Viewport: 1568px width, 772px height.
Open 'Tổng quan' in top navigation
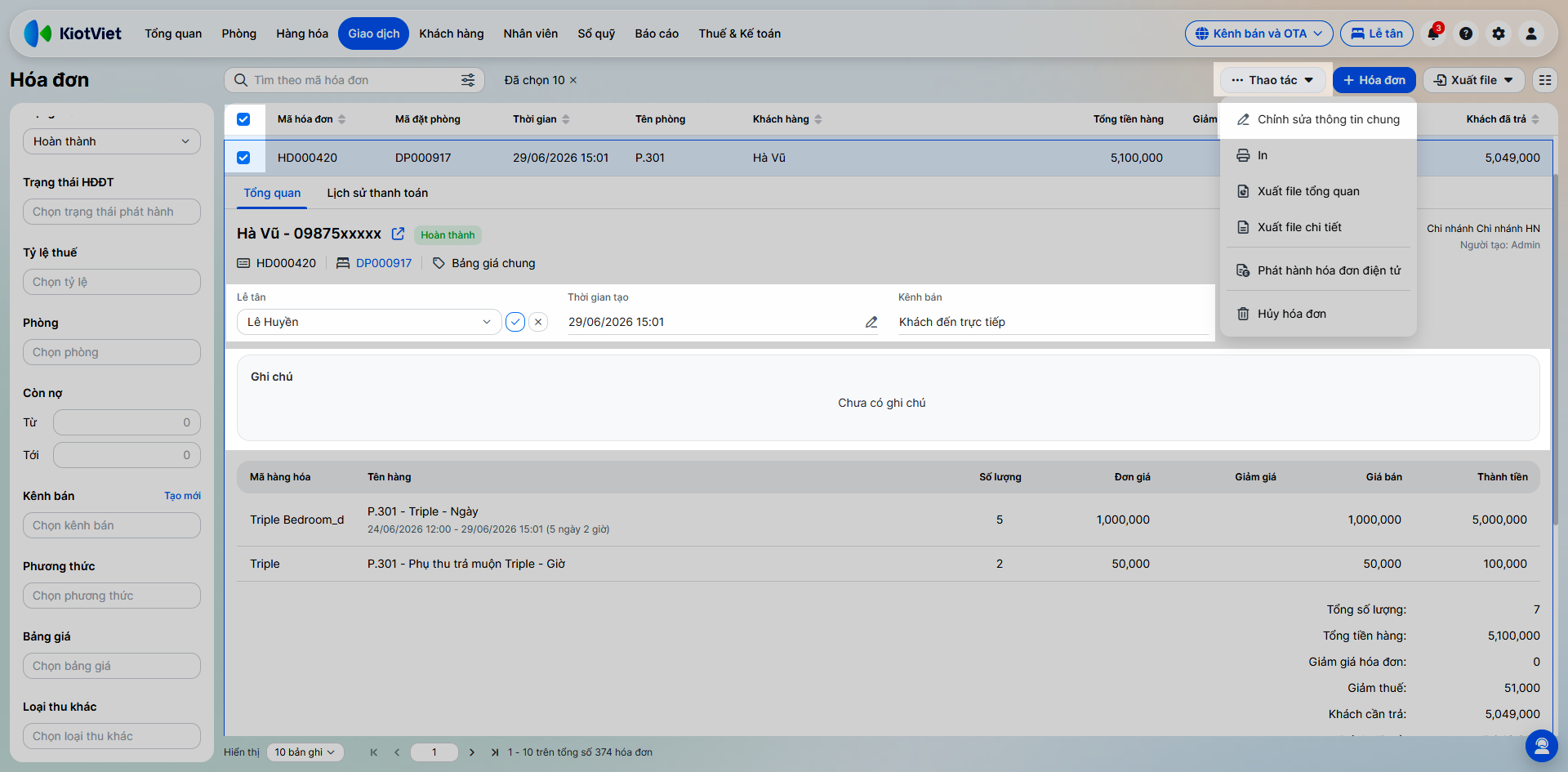[x=173, y=33]
